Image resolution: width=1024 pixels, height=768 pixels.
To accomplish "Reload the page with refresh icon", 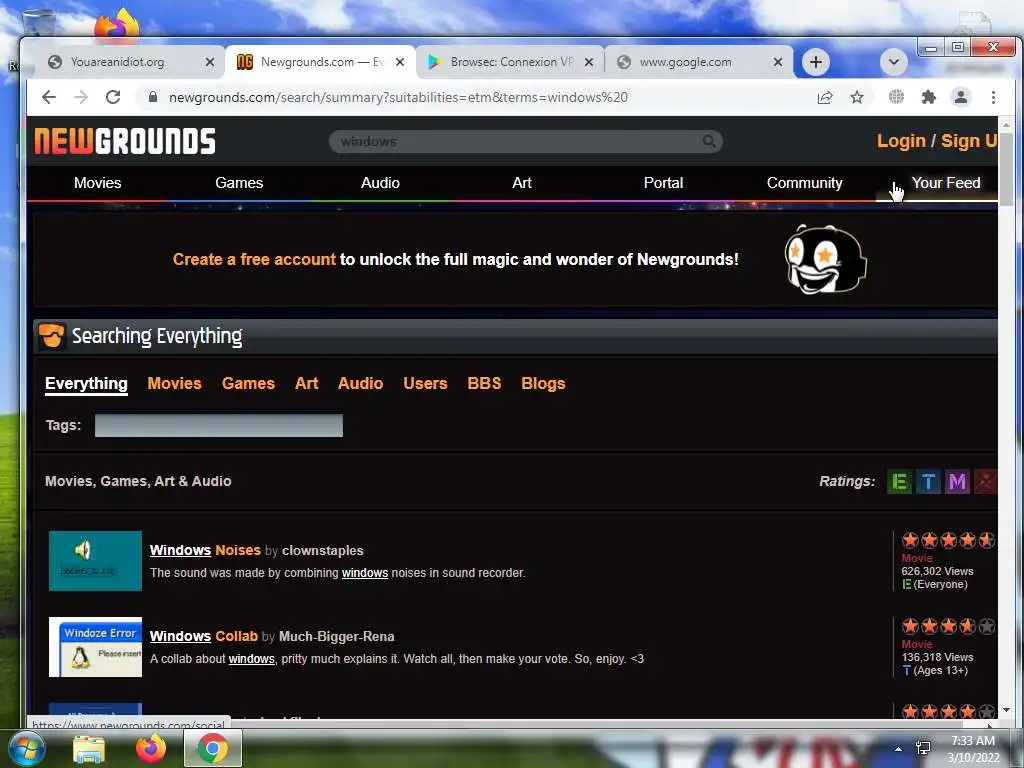I will point(113,97).
